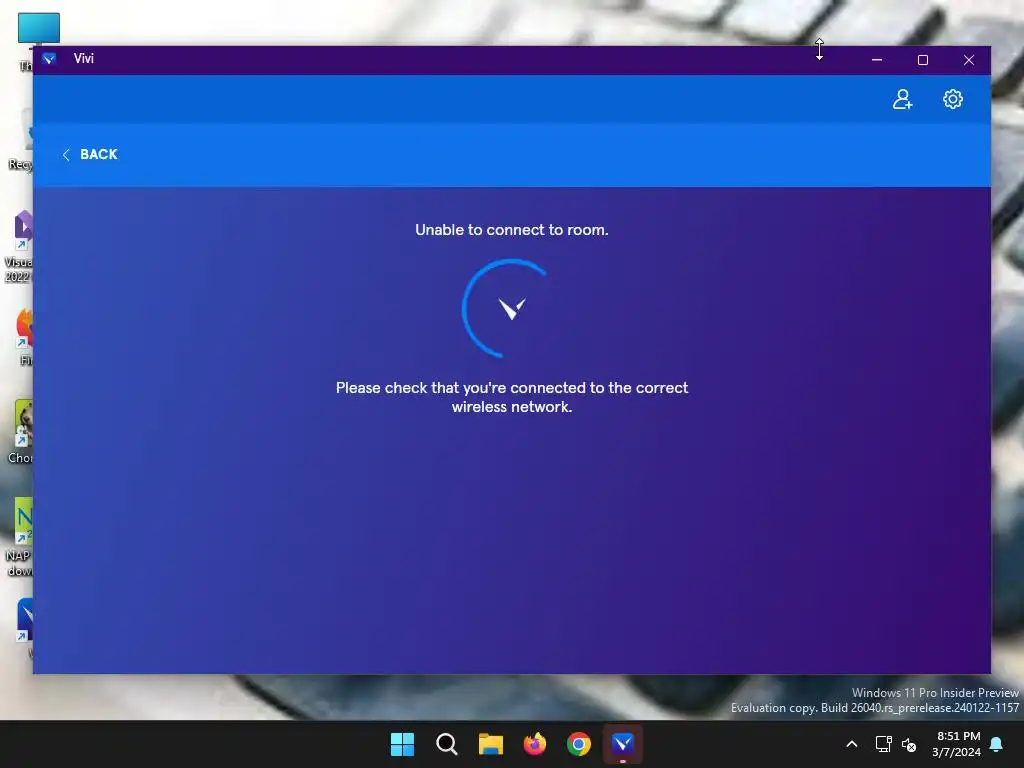
Task: Maximize the Vivi window
Action: click(923, 59)
